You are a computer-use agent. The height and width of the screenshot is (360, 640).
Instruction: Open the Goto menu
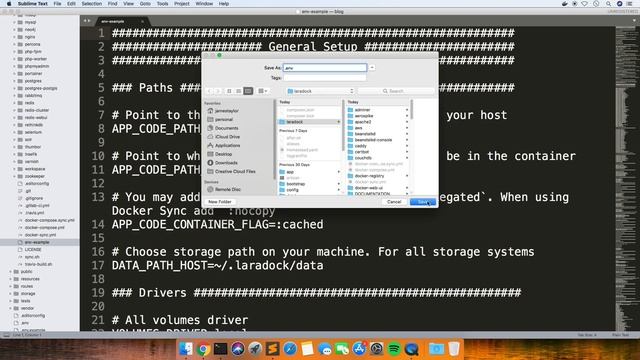145,4
